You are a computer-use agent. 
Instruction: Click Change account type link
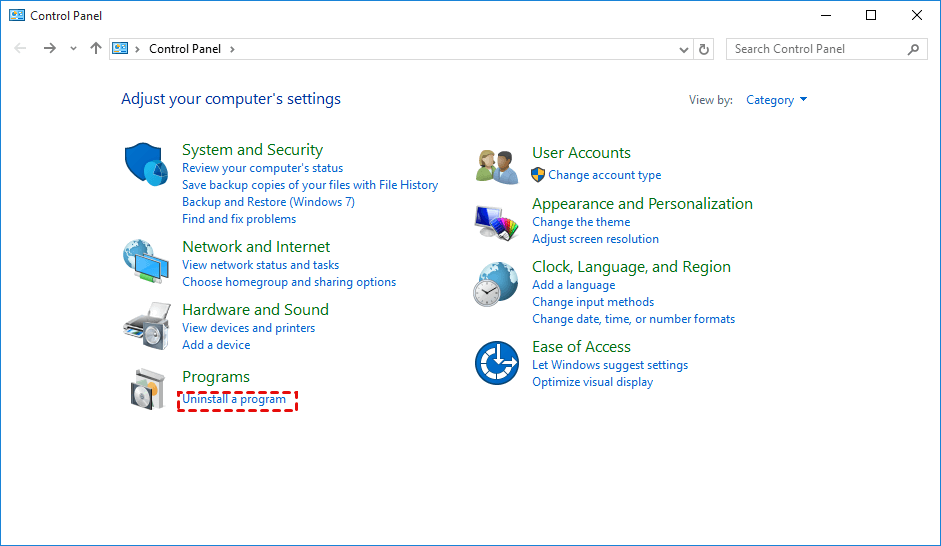tap(605, 175)
